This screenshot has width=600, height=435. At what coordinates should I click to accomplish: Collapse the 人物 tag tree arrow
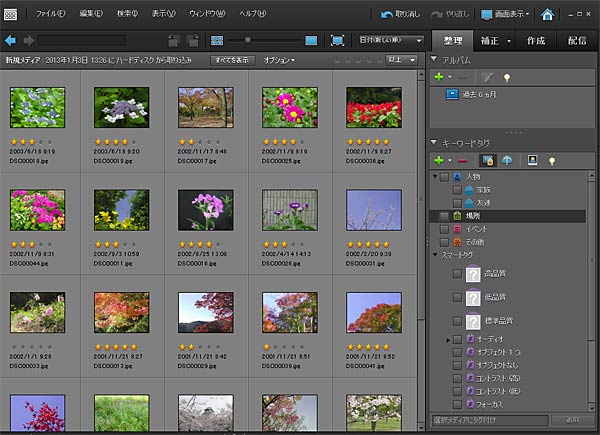point(435,176)
